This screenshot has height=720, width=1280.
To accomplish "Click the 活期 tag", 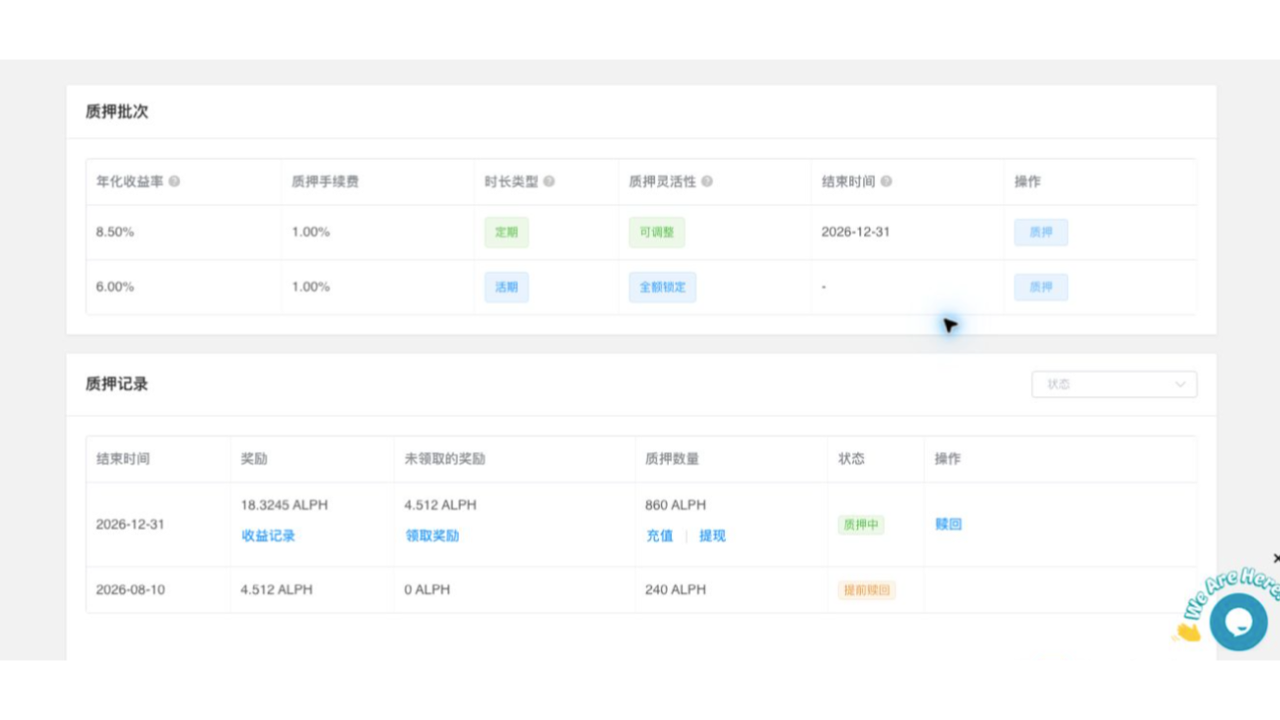I will point(506,287).
